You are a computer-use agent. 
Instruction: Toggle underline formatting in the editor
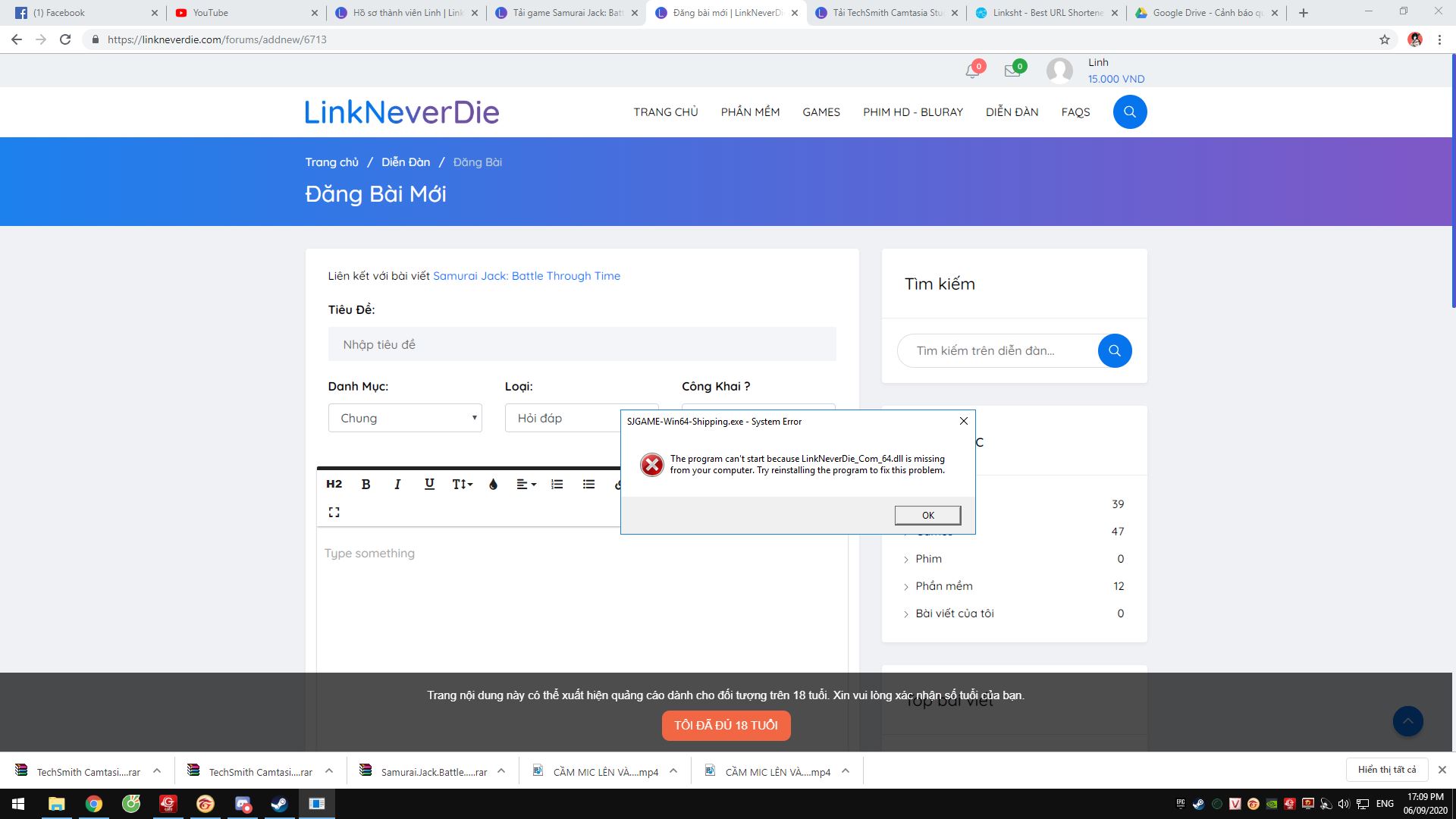(429, 485)
